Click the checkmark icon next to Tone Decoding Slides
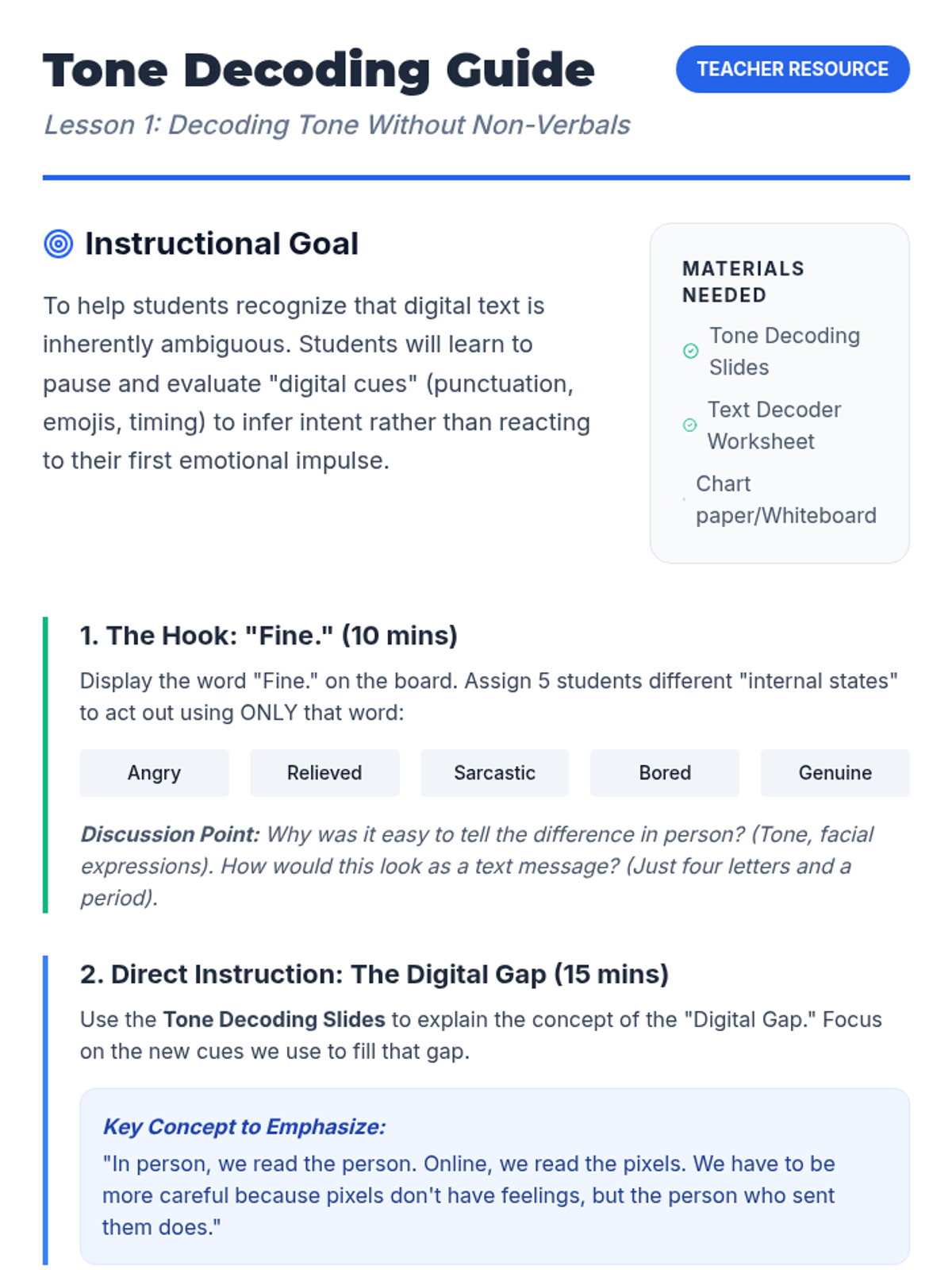This screenshot has height=1270, width=952. point(691,351)
